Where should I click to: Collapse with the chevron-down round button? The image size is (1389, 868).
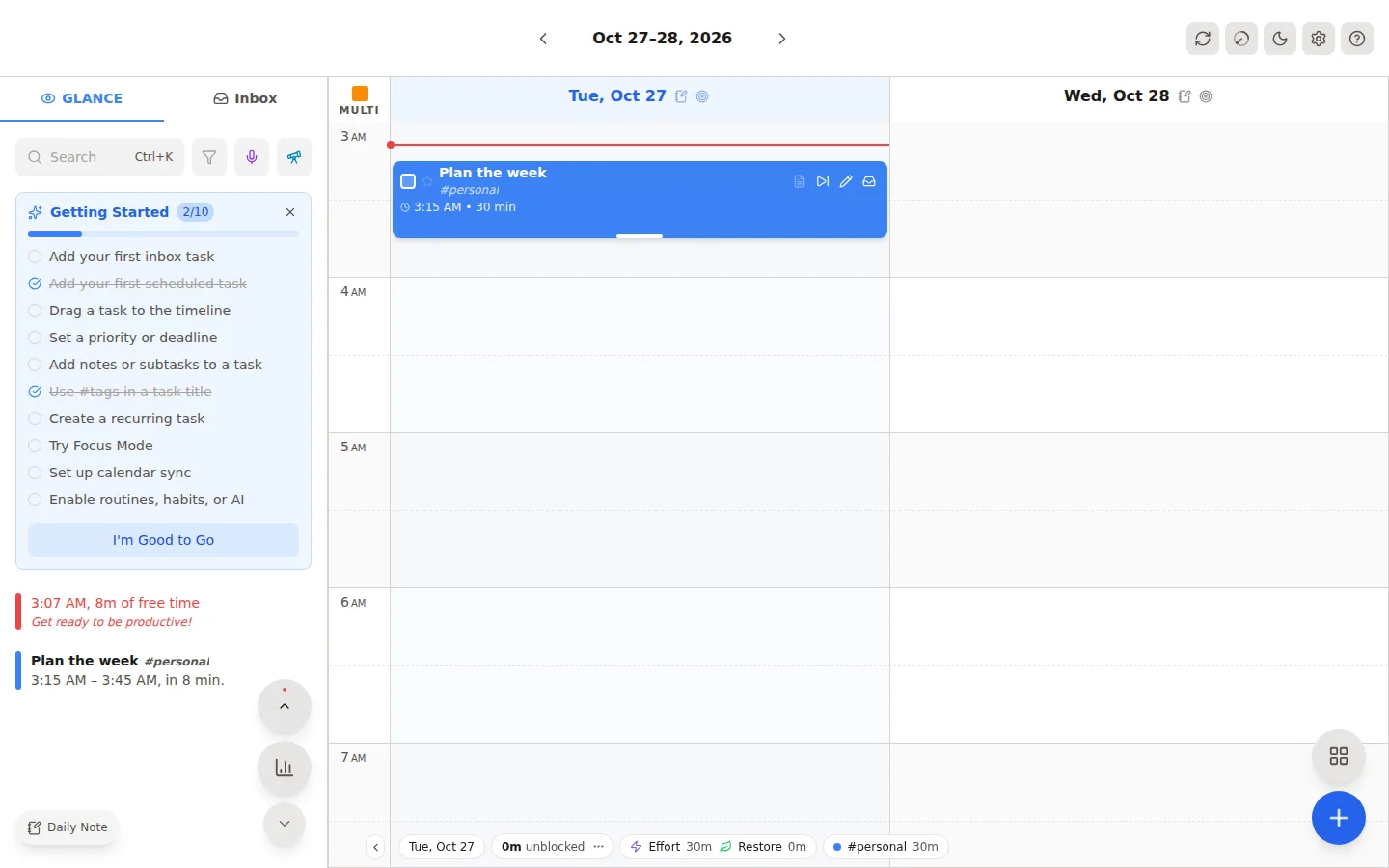tap(285, 824)
